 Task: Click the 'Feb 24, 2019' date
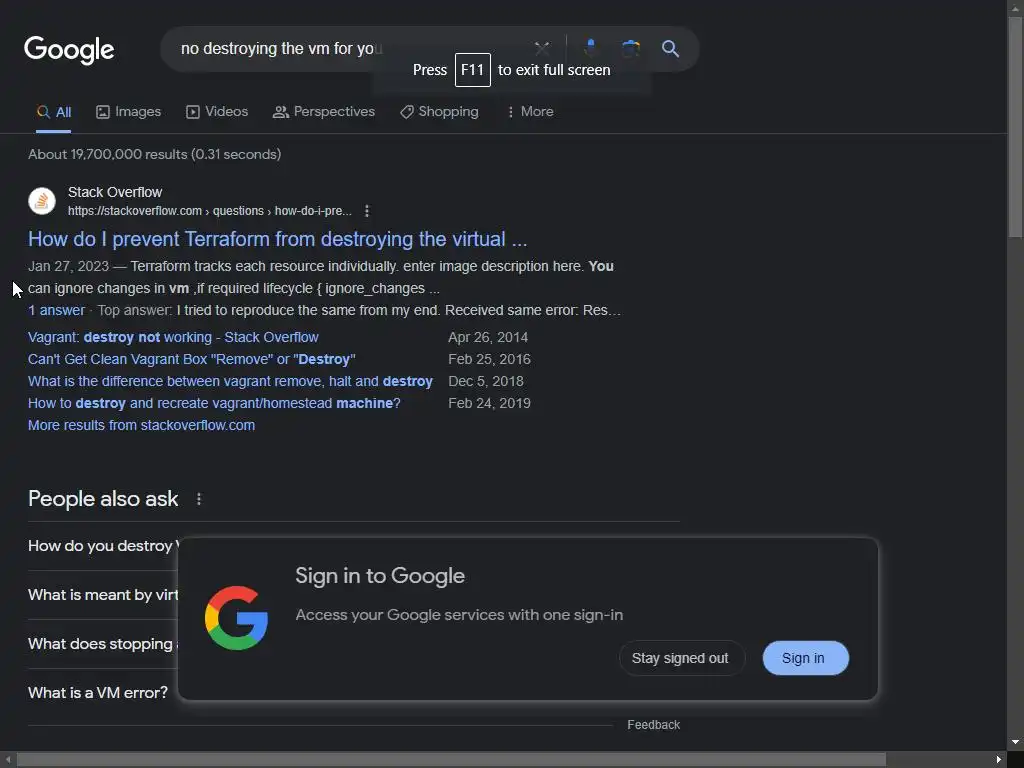489,404
